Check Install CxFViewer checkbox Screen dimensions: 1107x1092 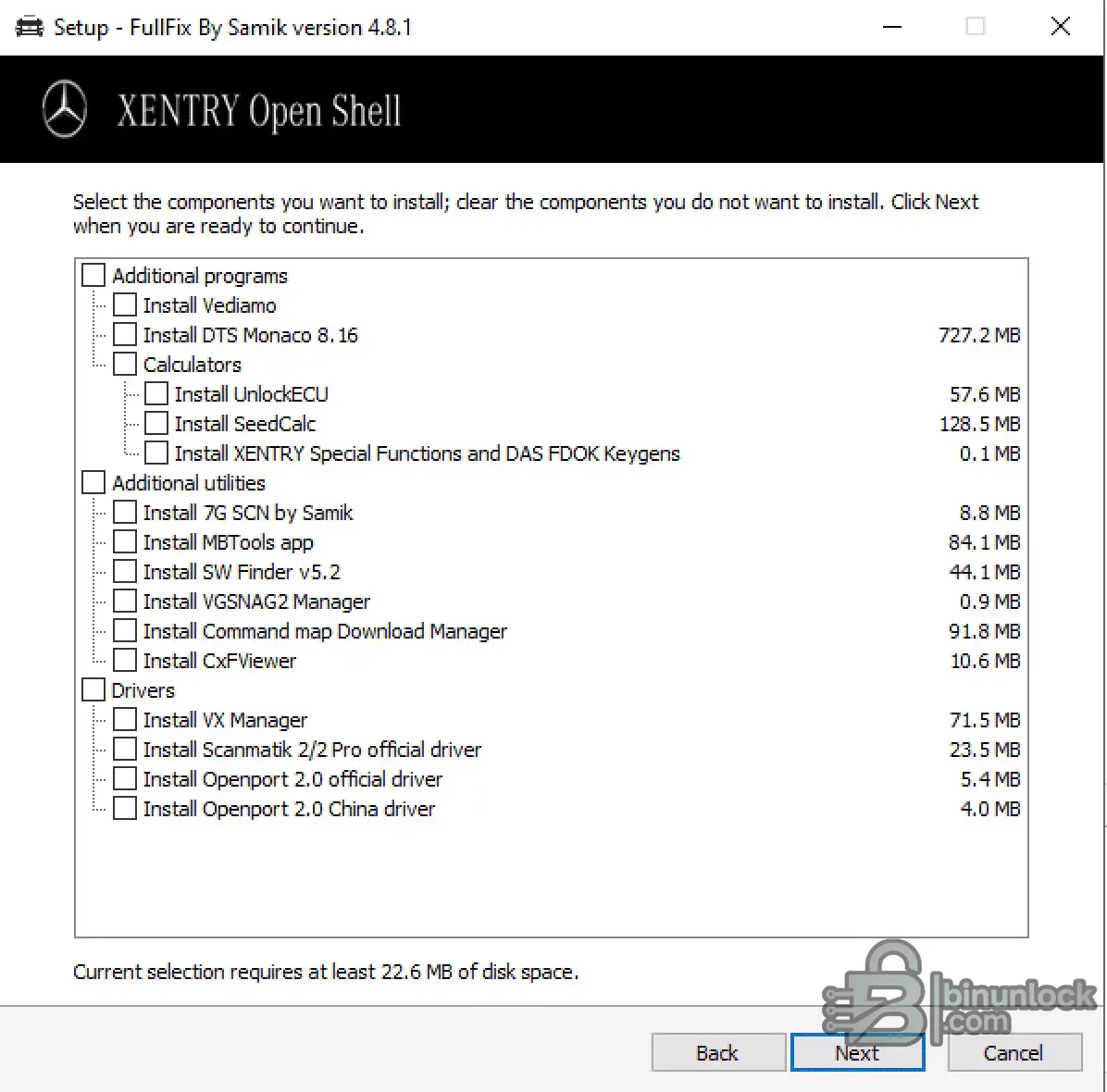click(x=125, y=661)
